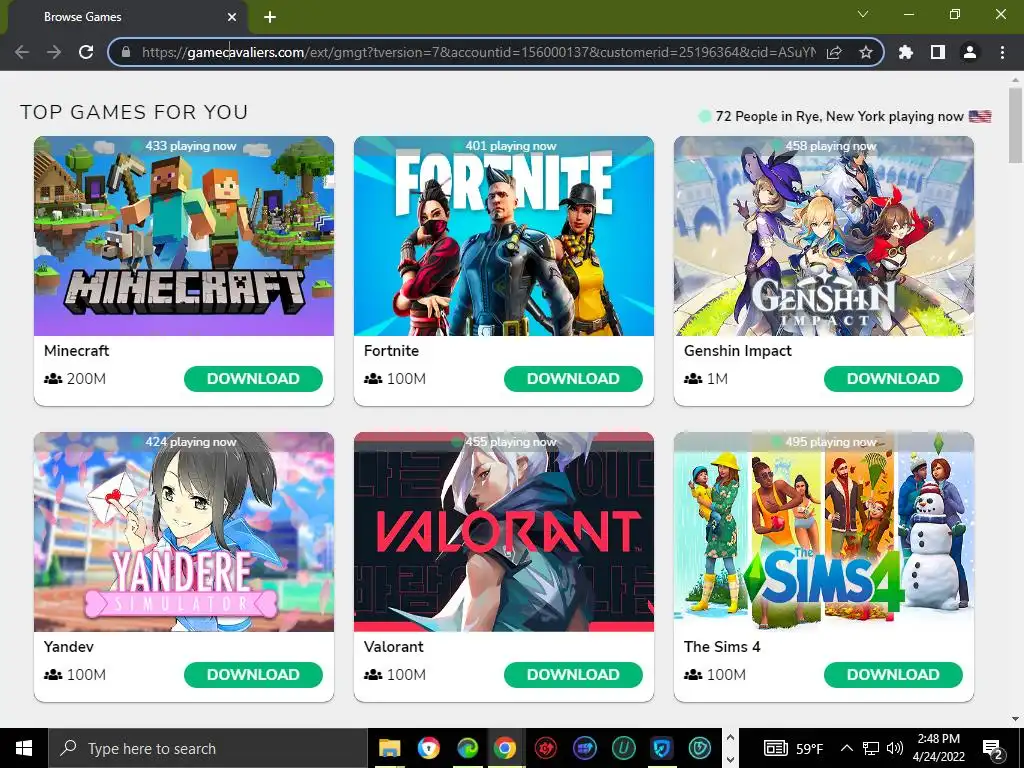Open The Sims 4 cover image
1024x768 pixels.
824,532
